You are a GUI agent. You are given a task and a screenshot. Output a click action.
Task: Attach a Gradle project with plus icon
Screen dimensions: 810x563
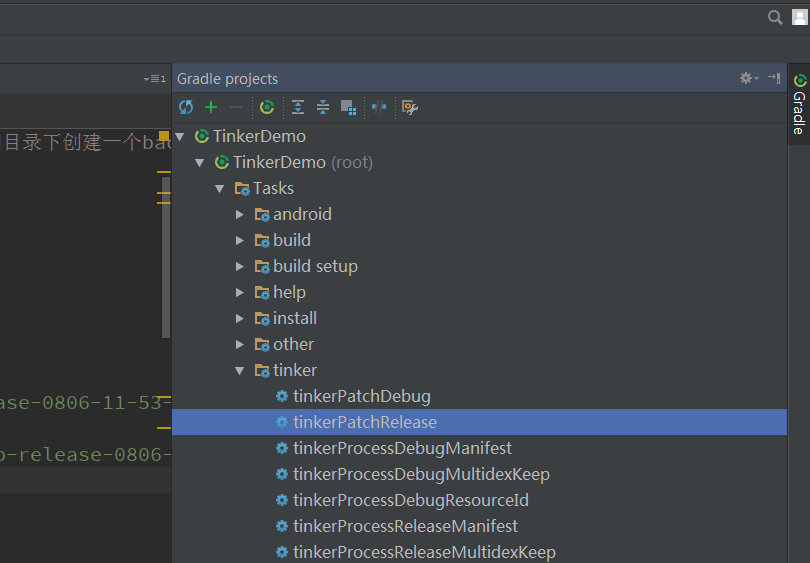pos(211,107)
